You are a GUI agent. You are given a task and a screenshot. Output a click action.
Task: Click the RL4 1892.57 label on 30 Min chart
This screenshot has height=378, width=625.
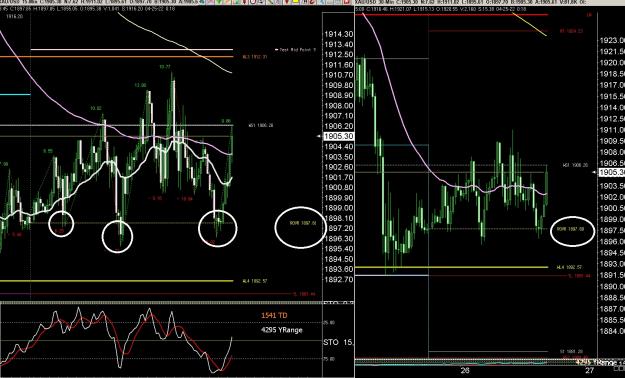coord(570,267)
